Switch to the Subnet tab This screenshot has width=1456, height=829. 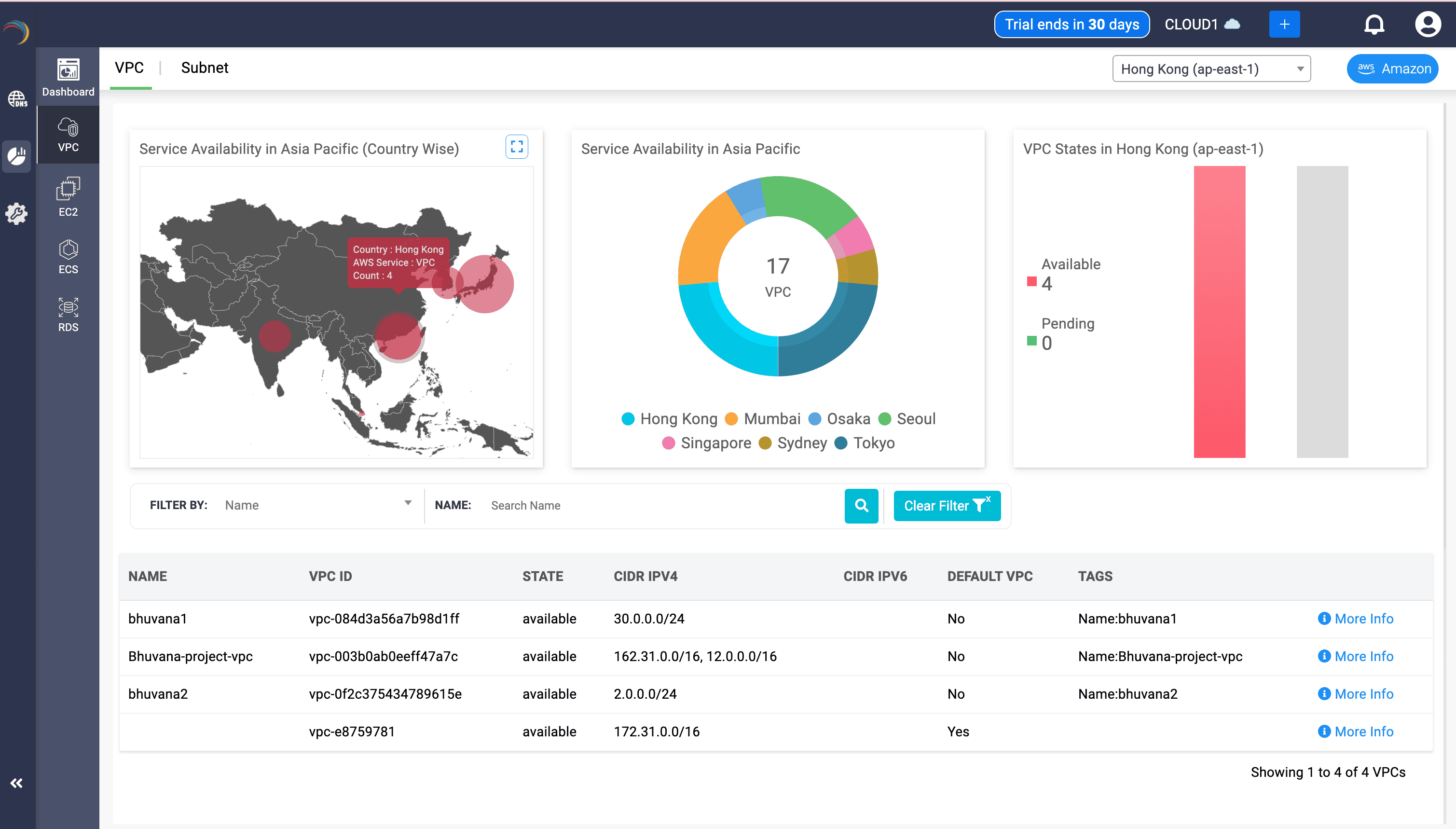coord(205,68)
